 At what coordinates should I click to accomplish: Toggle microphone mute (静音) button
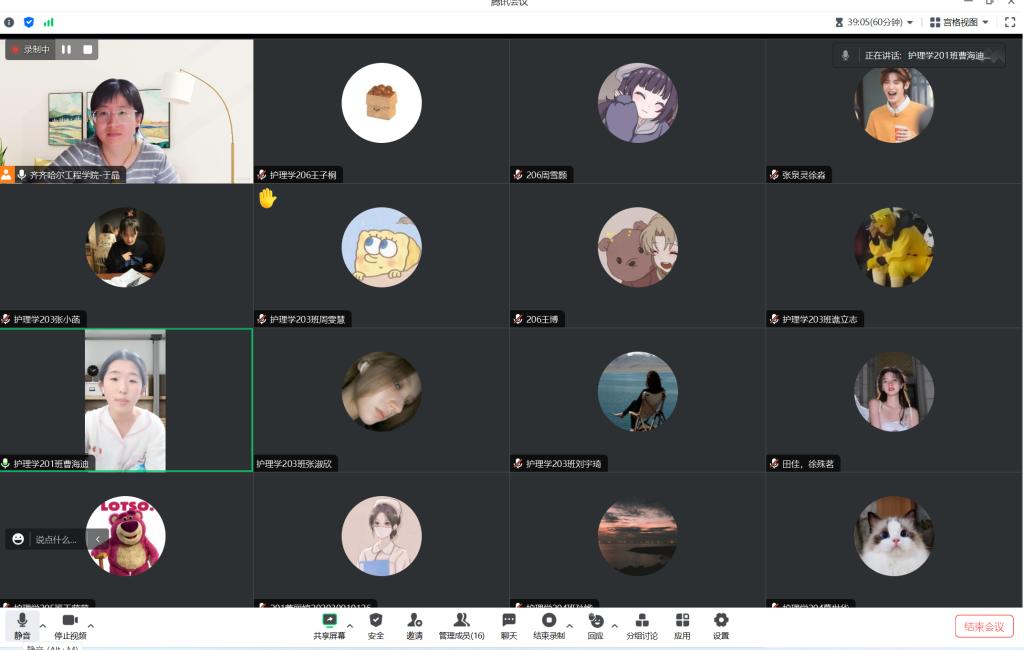[22, 621]
